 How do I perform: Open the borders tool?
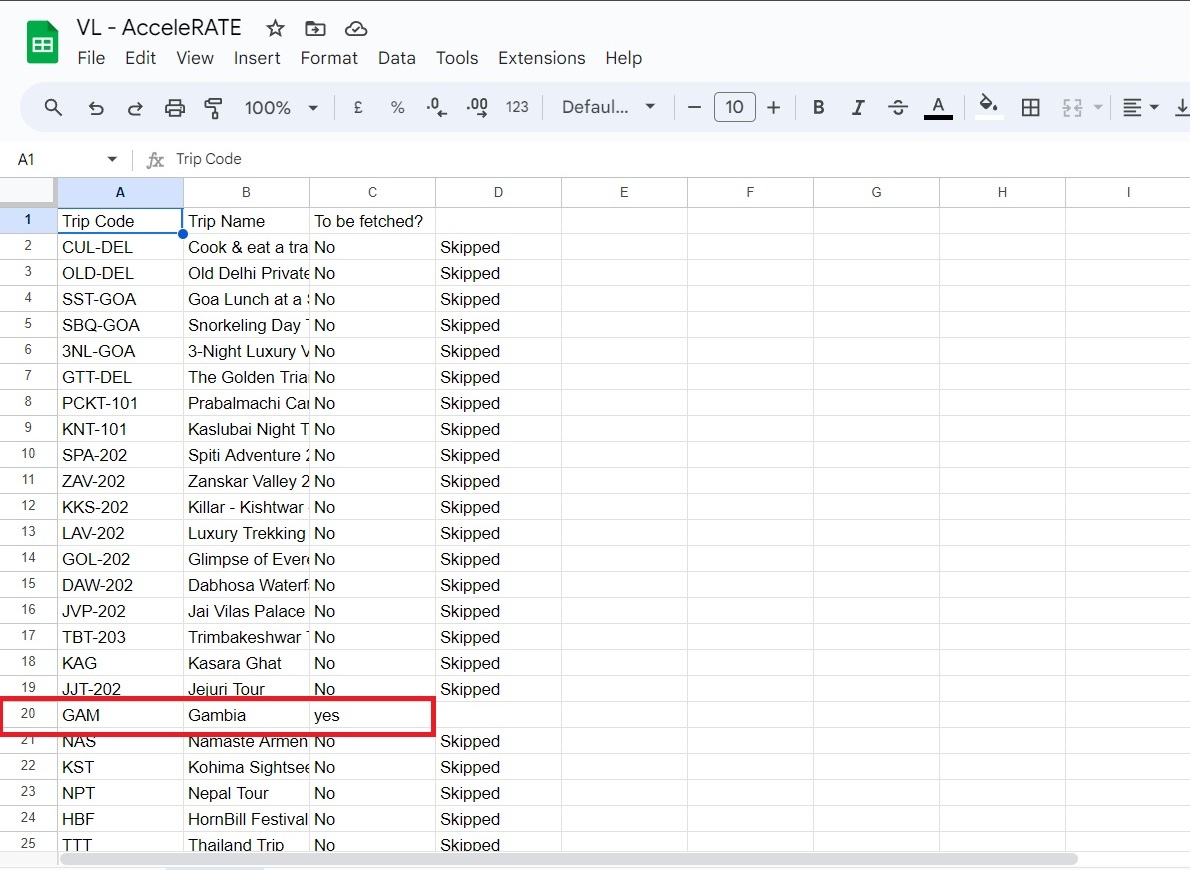(1031, 108)
